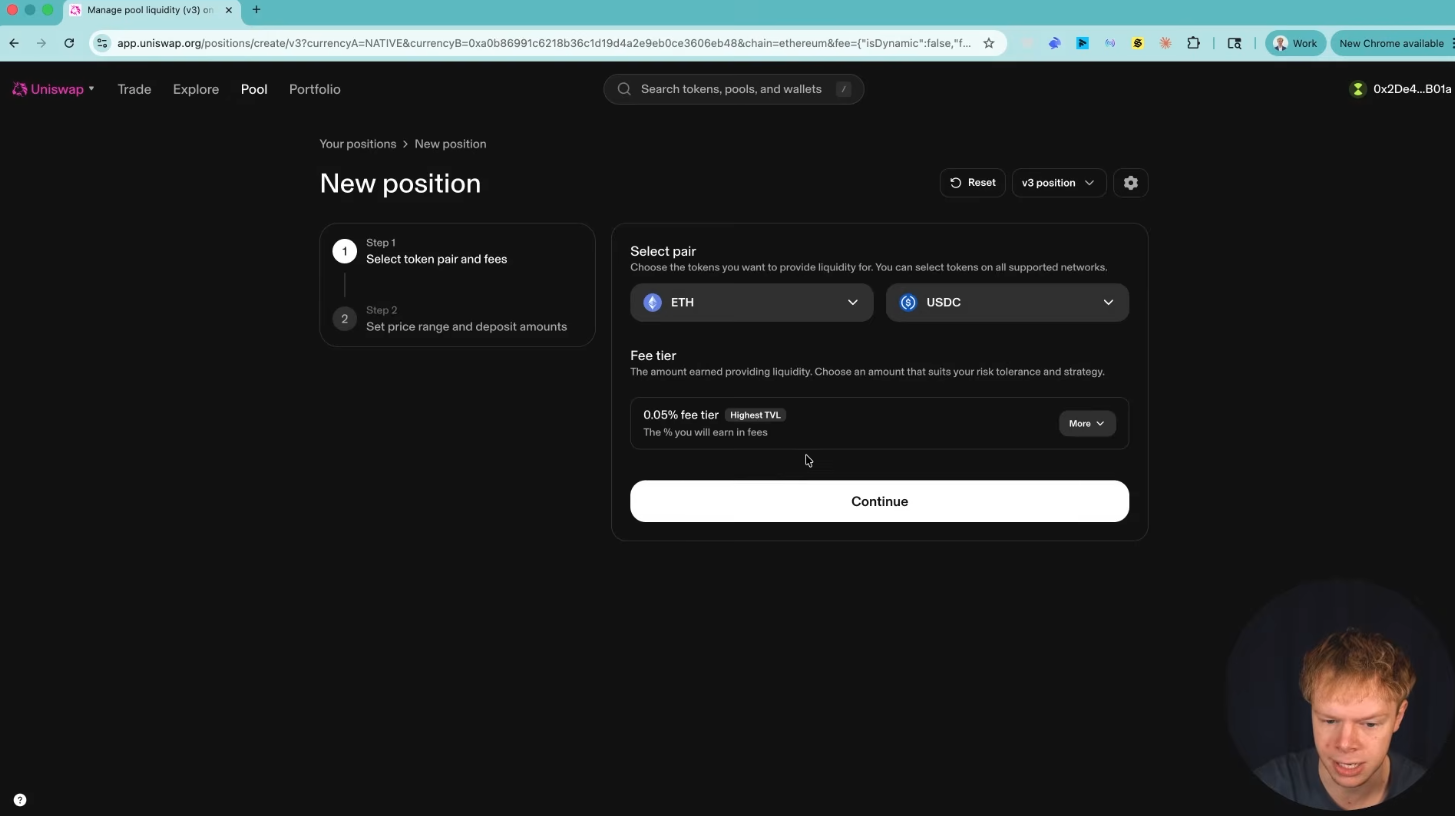The image size is (1455, 816).
Task: Go back to Your positions breadcrumb
Action: point(358,144)
